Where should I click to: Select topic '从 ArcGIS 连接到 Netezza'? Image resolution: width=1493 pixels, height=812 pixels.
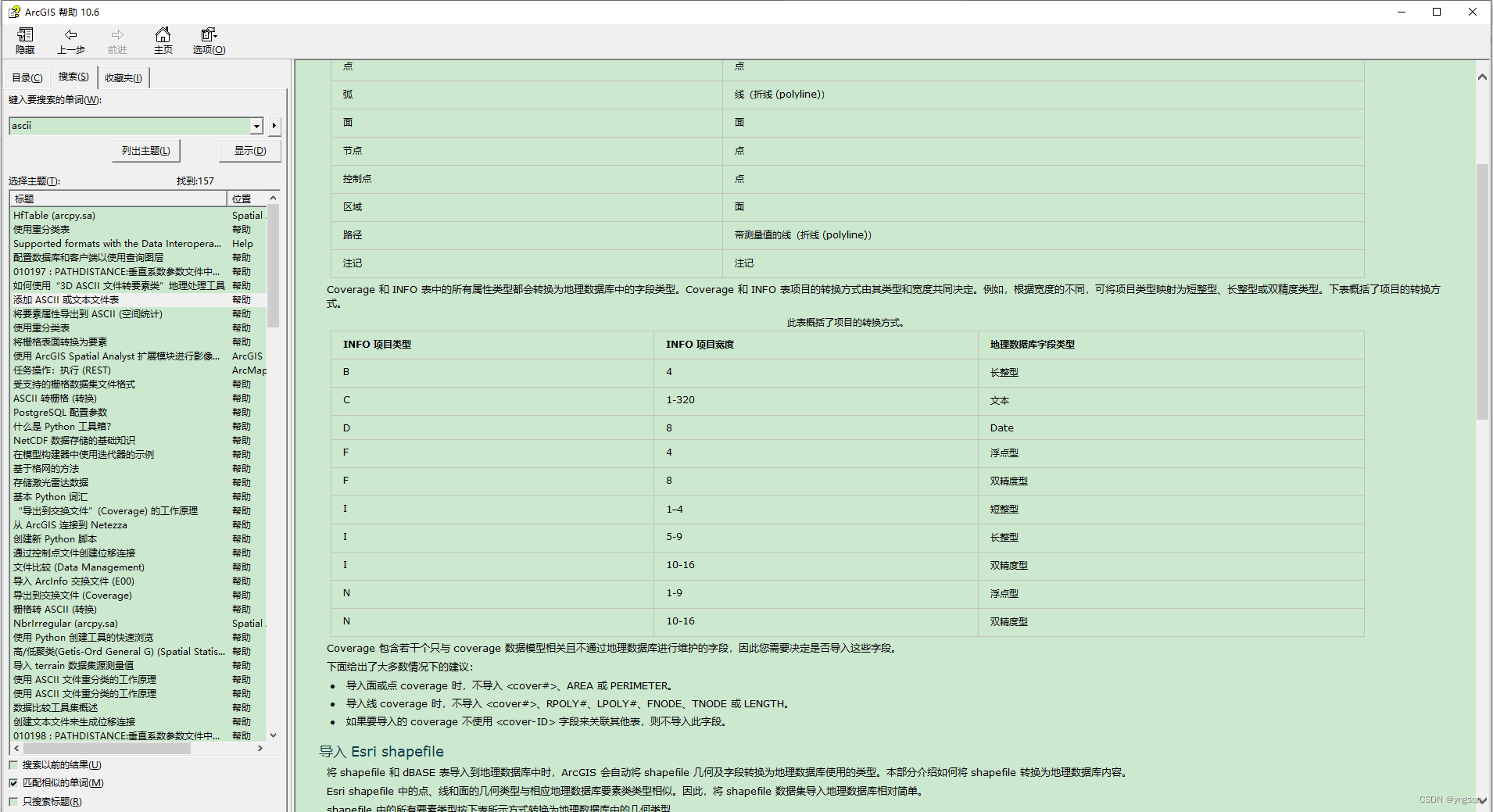coord(70,525)
